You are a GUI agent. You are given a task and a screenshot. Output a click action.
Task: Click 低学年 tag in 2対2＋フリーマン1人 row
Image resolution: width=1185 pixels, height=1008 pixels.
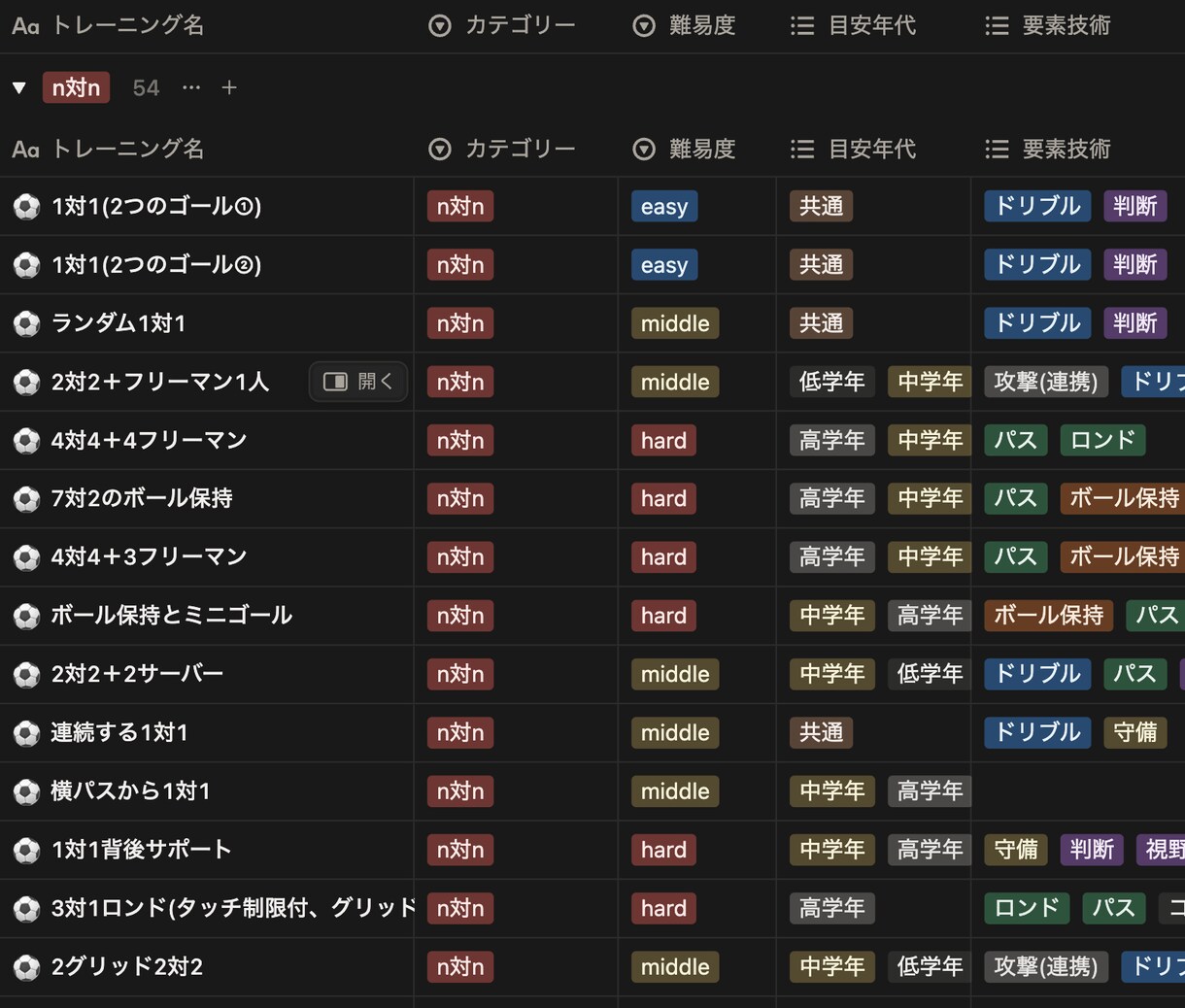[x=832, y=382]
